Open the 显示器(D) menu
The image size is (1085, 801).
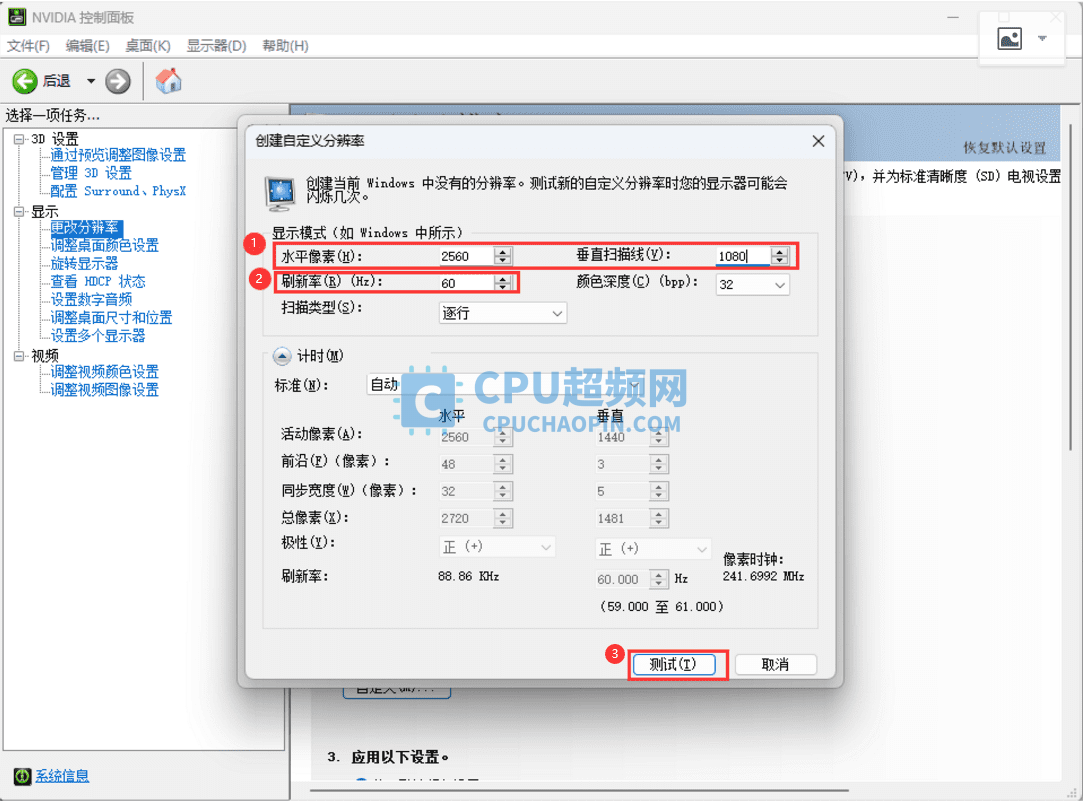216,46
